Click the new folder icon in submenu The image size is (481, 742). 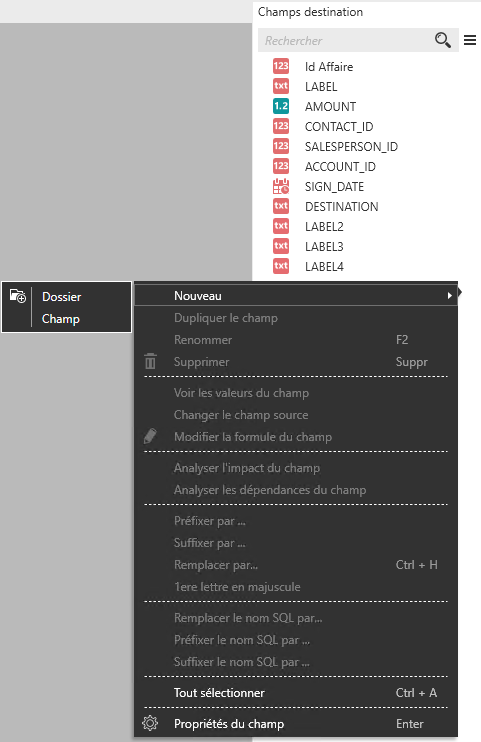(x=18, y=296)
